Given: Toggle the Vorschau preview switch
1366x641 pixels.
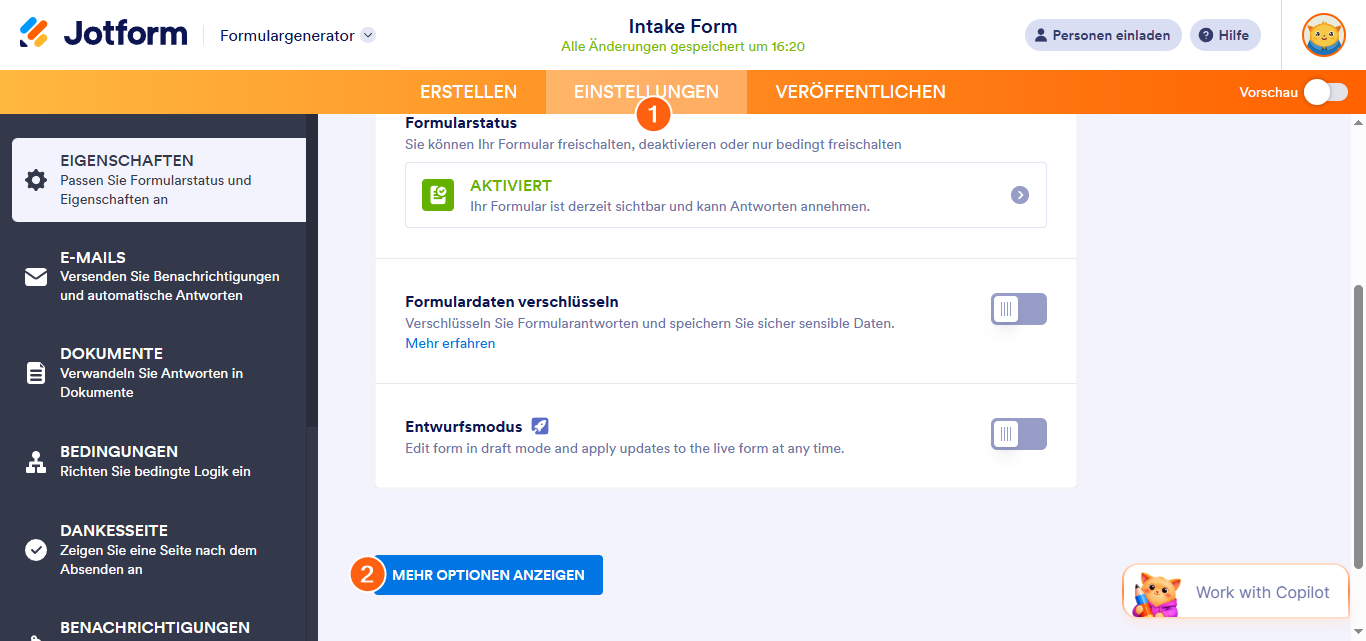Looking at the screenshot, I should click(1325, 92).
